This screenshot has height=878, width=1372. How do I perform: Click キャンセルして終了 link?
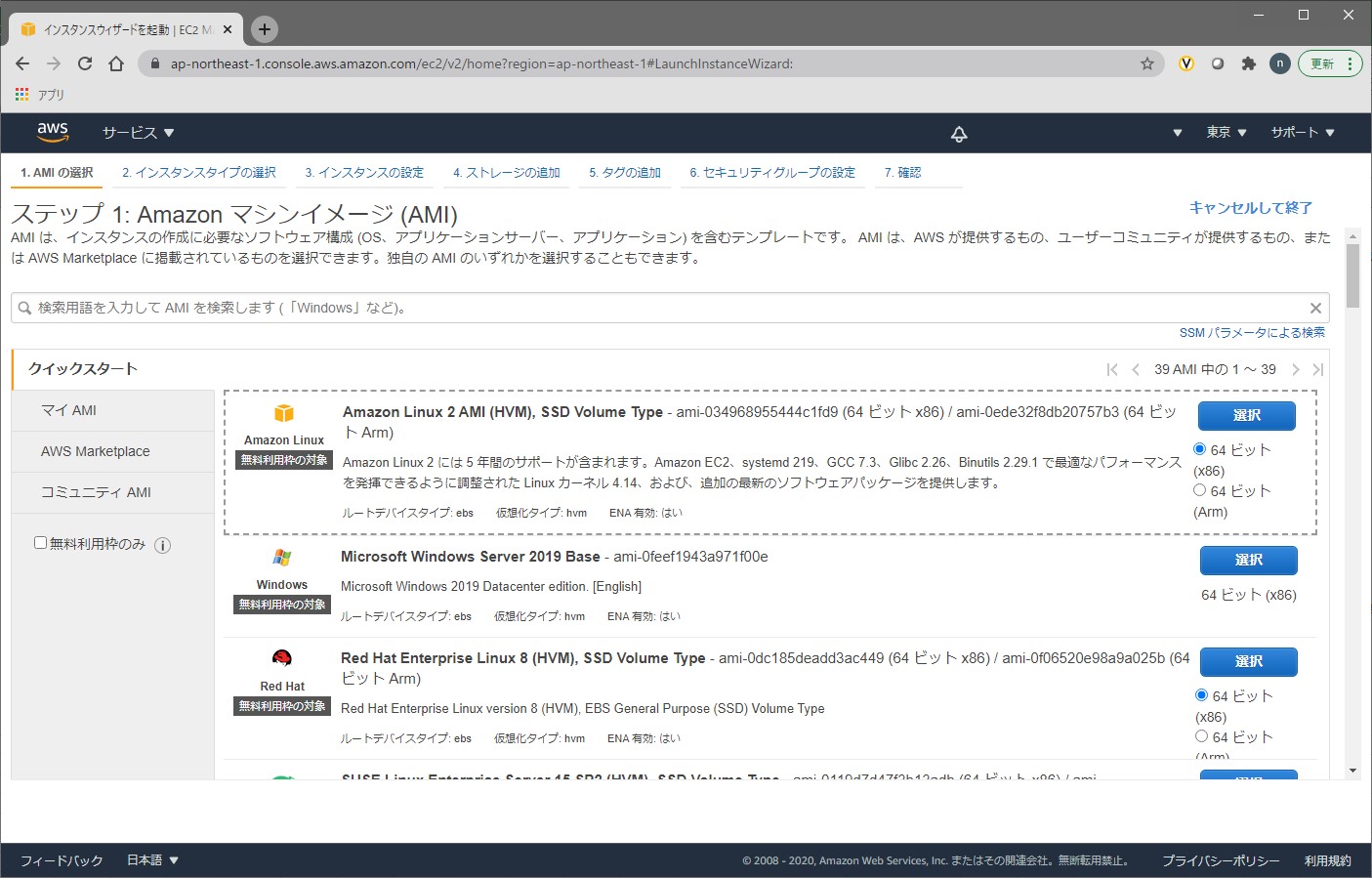(1251, 207)
